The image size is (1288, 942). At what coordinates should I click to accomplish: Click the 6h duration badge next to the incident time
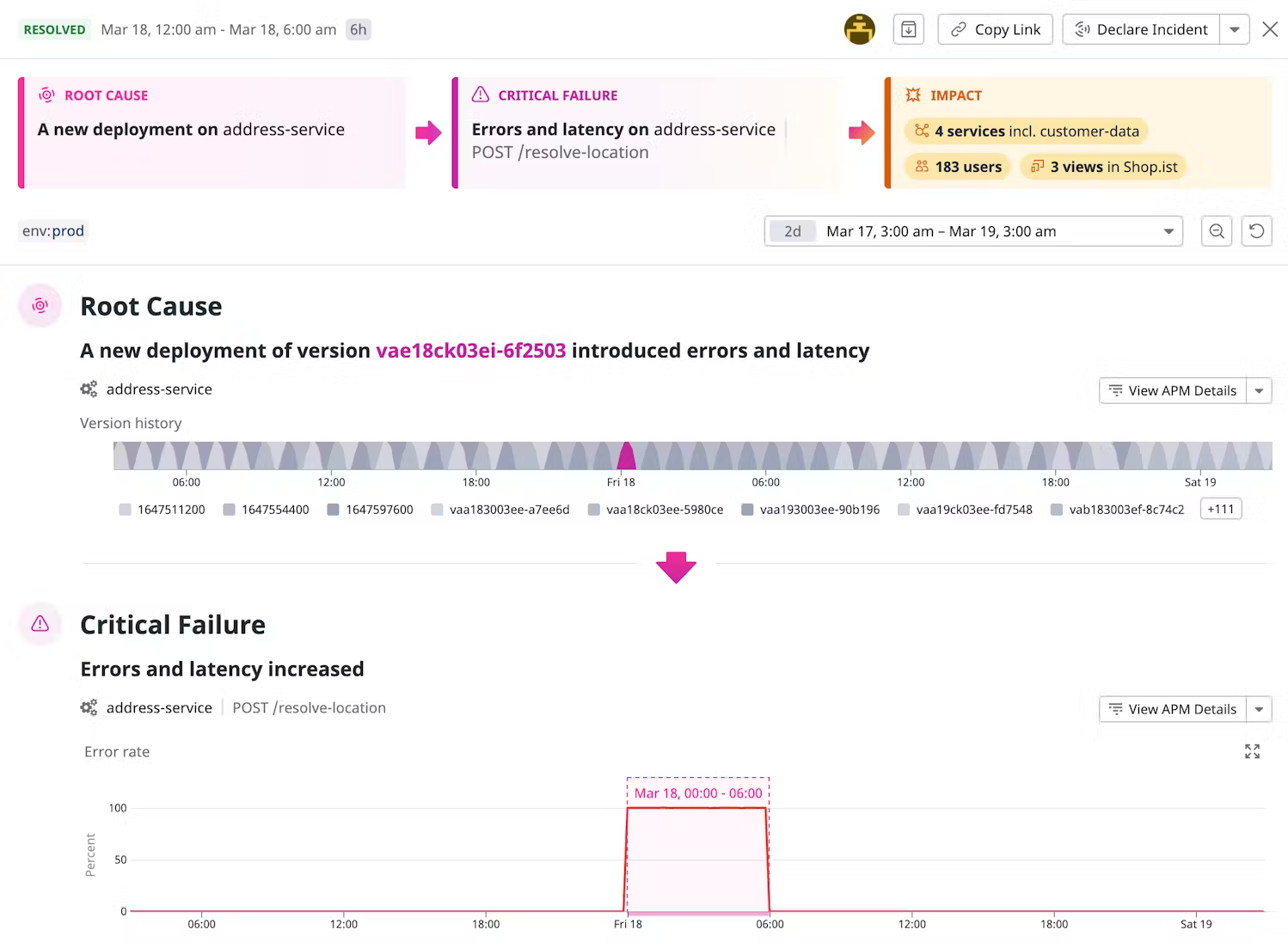point(359,28)
